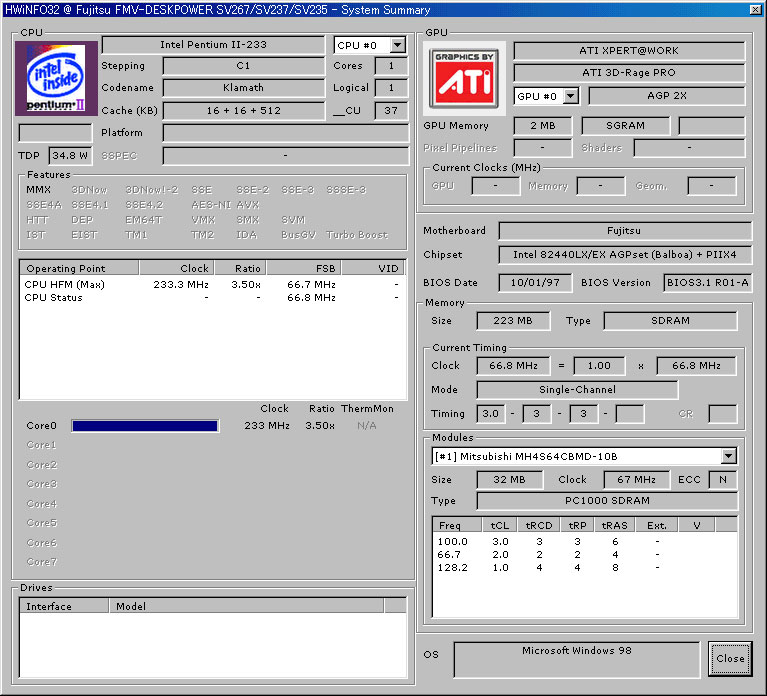This screenshot has width=767, height=696.
Task: Select the CPU HFM (Max) row
Action: click(212, 284)
